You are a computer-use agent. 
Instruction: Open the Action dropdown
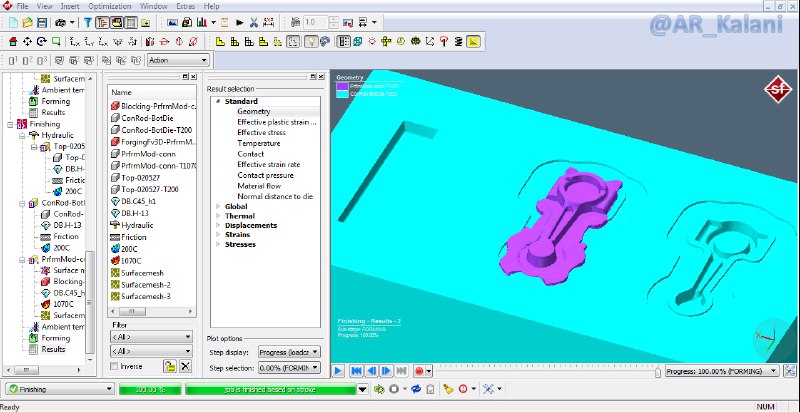tap(178, 60)
